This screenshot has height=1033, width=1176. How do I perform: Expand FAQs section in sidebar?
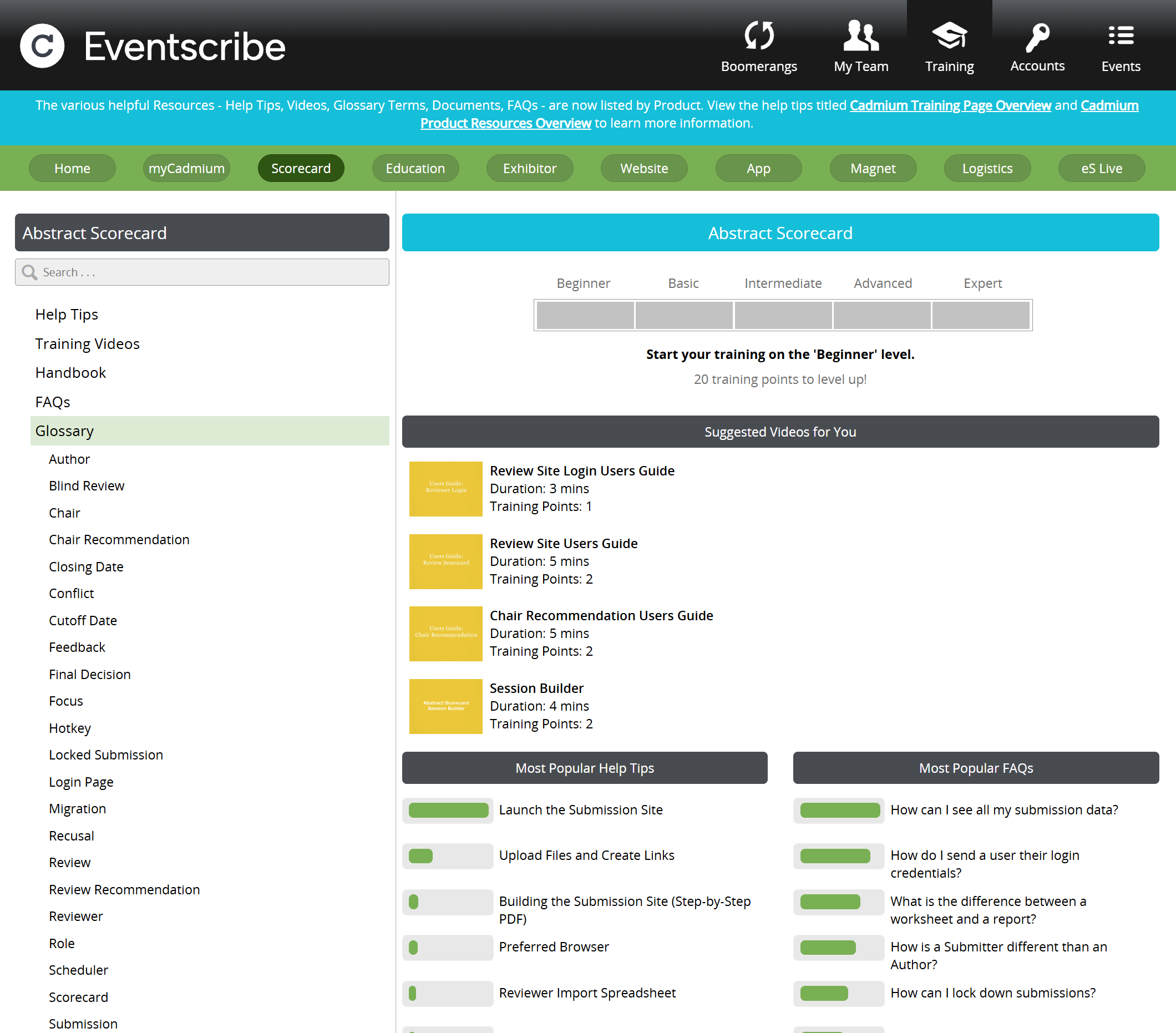click(52, 402)
